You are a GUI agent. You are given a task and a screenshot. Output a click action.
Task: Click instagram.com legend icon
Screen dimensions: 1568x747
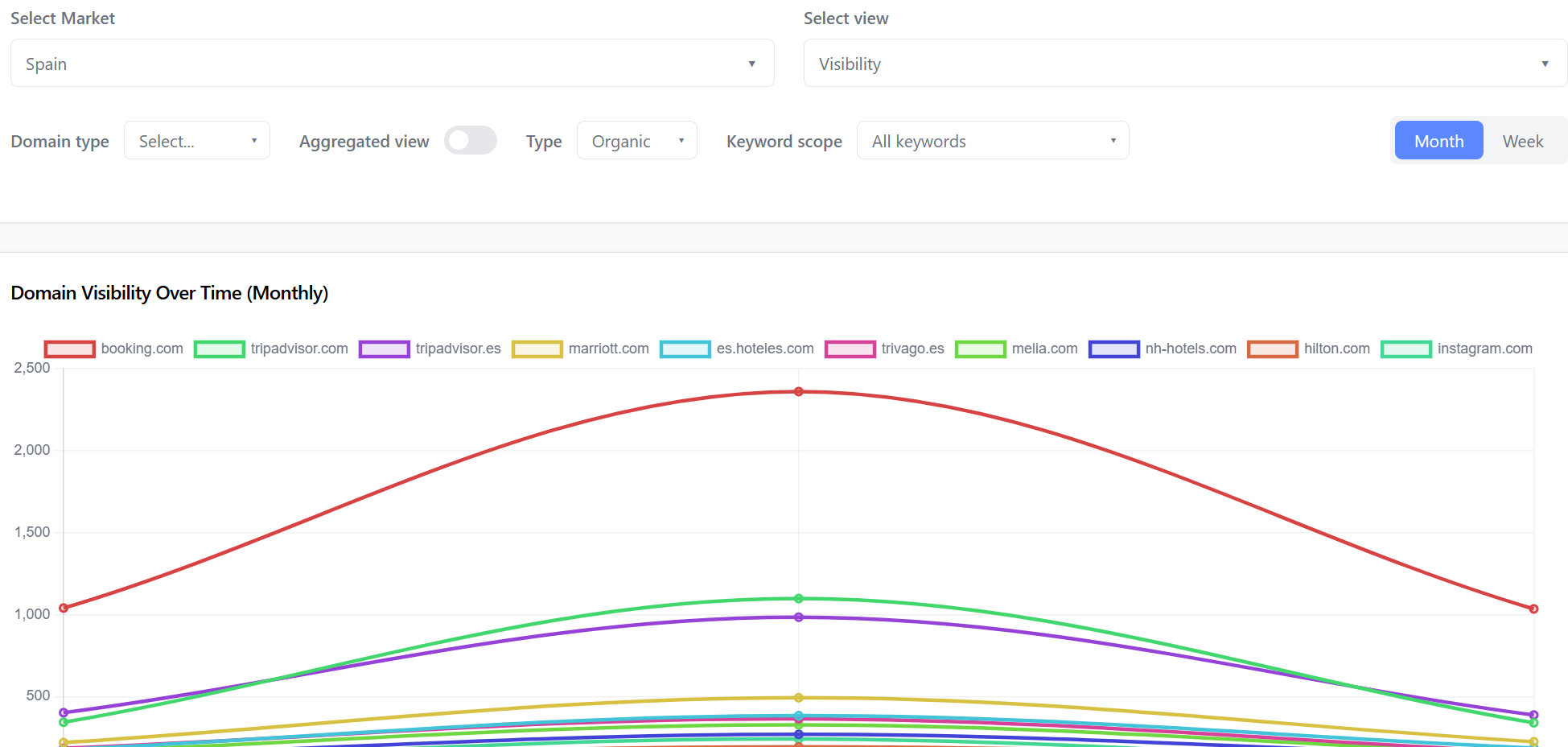tap(1405, 349)
